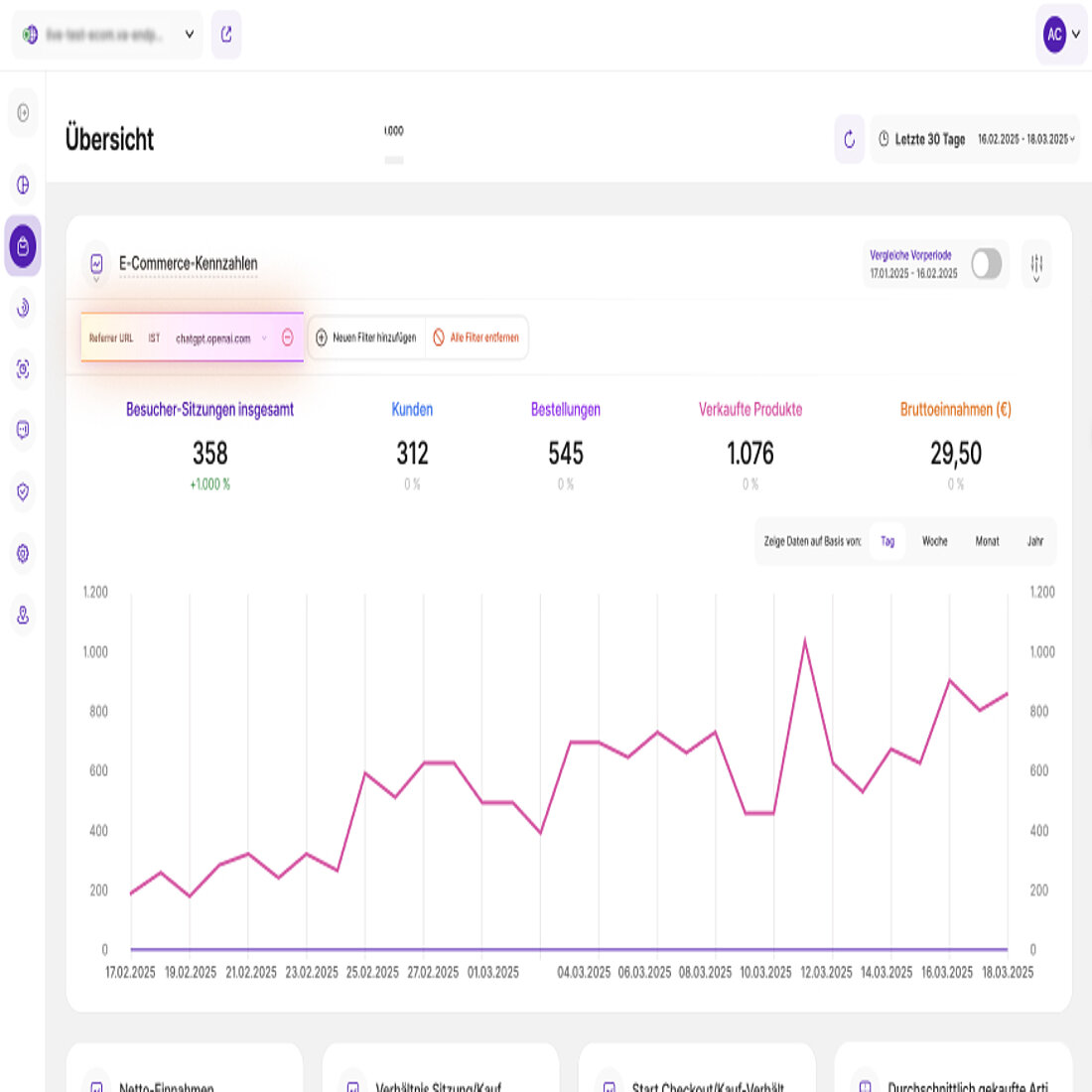Select Jahr as the data basis

[x=1033, y=541]
